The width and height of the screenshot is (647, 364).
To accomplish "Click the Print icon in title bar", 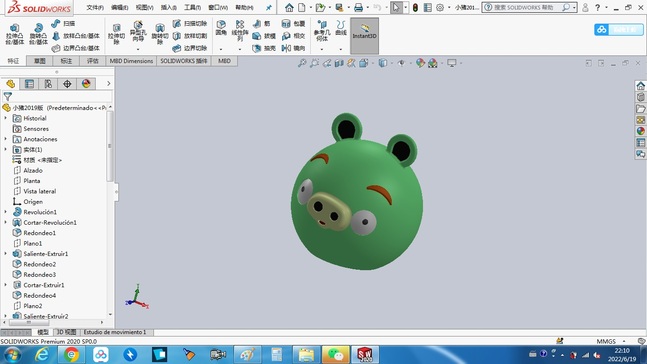I will (x=359, y=7).
